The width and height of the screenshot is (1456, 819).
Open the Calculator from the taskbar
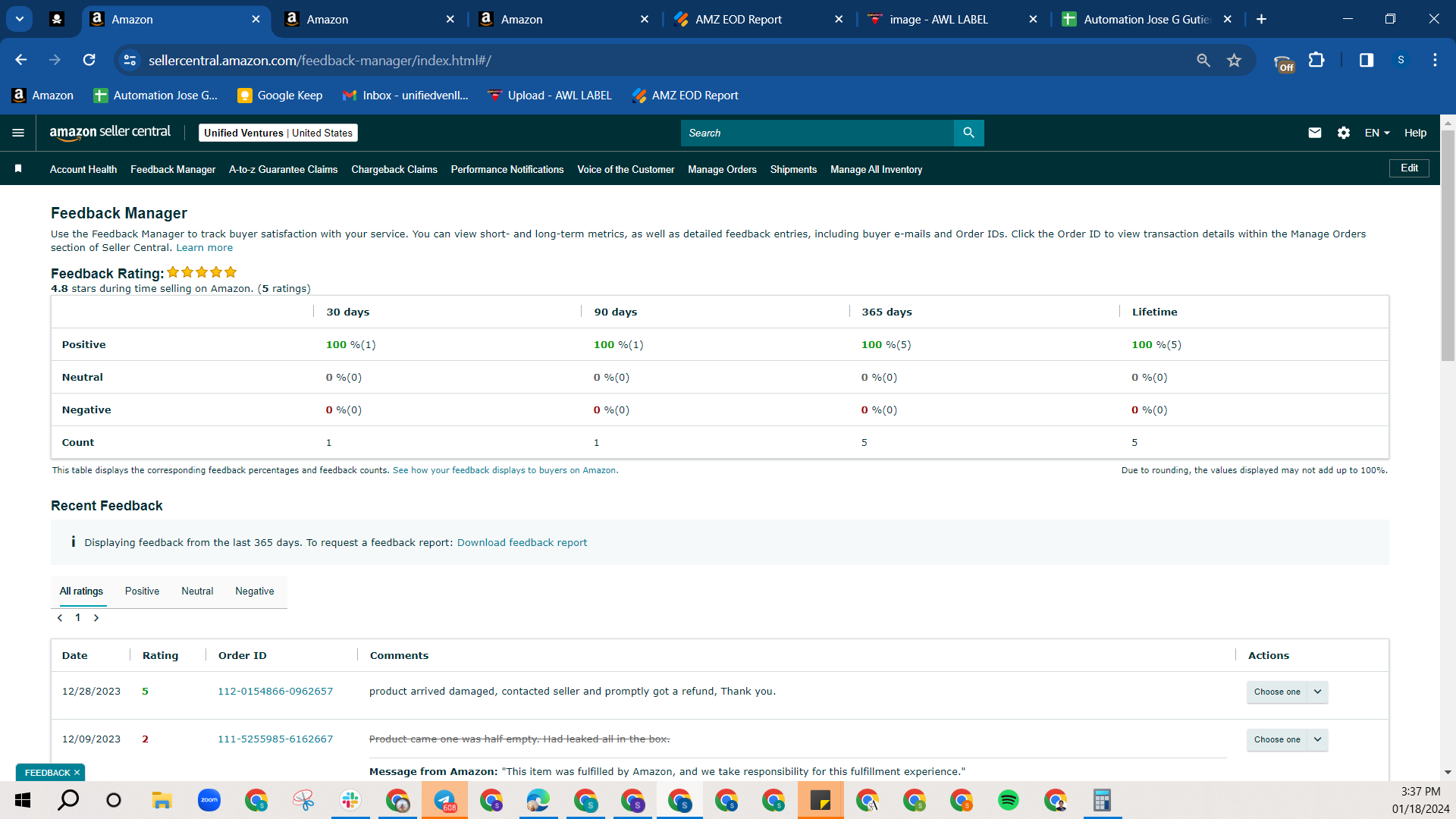point(1102,800)
